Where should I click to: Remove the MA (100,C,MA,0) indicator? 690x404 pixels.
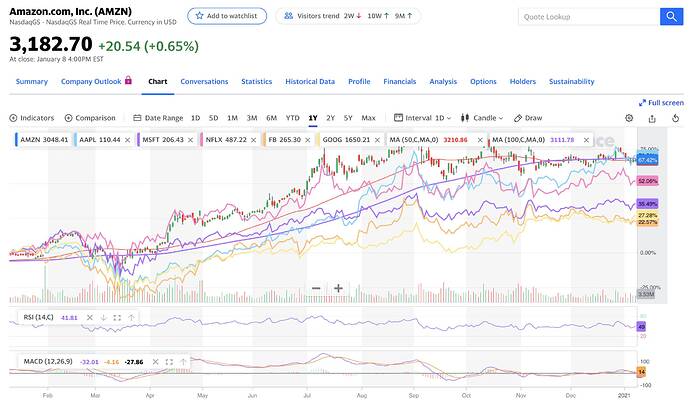(x=586, y=140)
